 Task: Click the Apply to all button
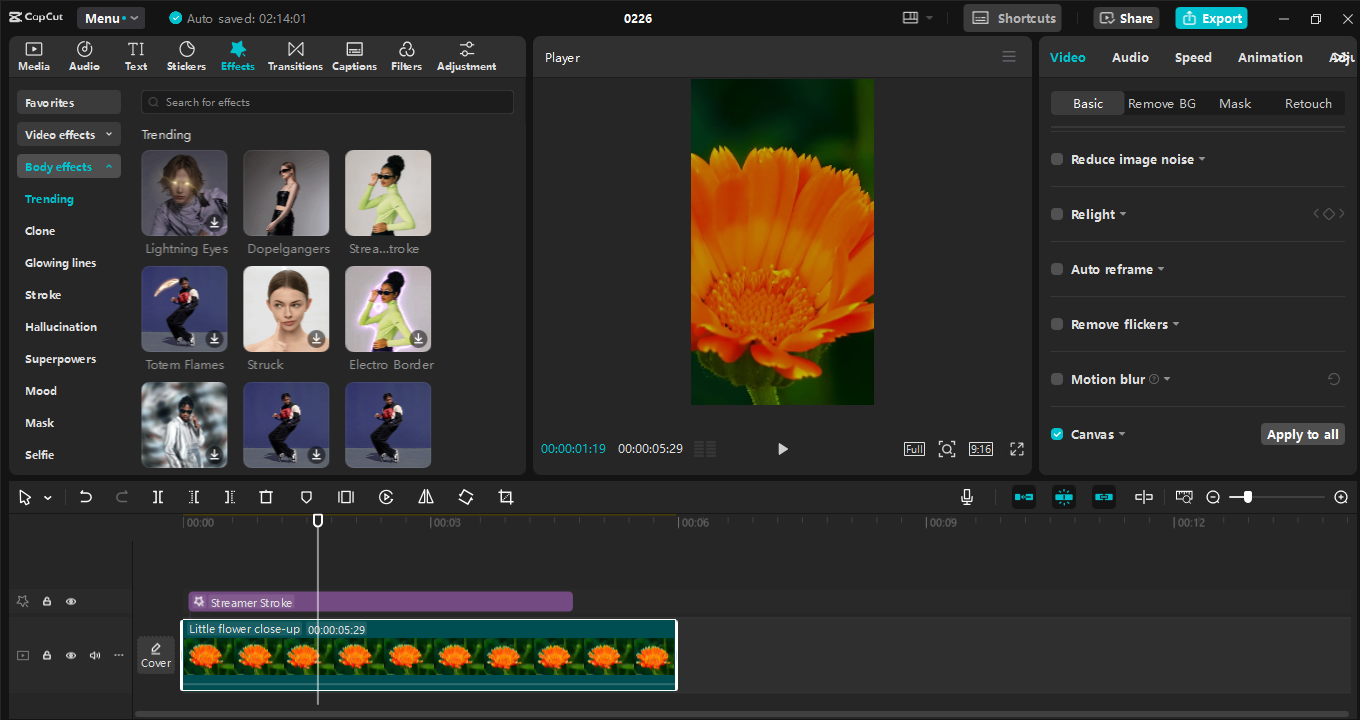[1302, 434]
